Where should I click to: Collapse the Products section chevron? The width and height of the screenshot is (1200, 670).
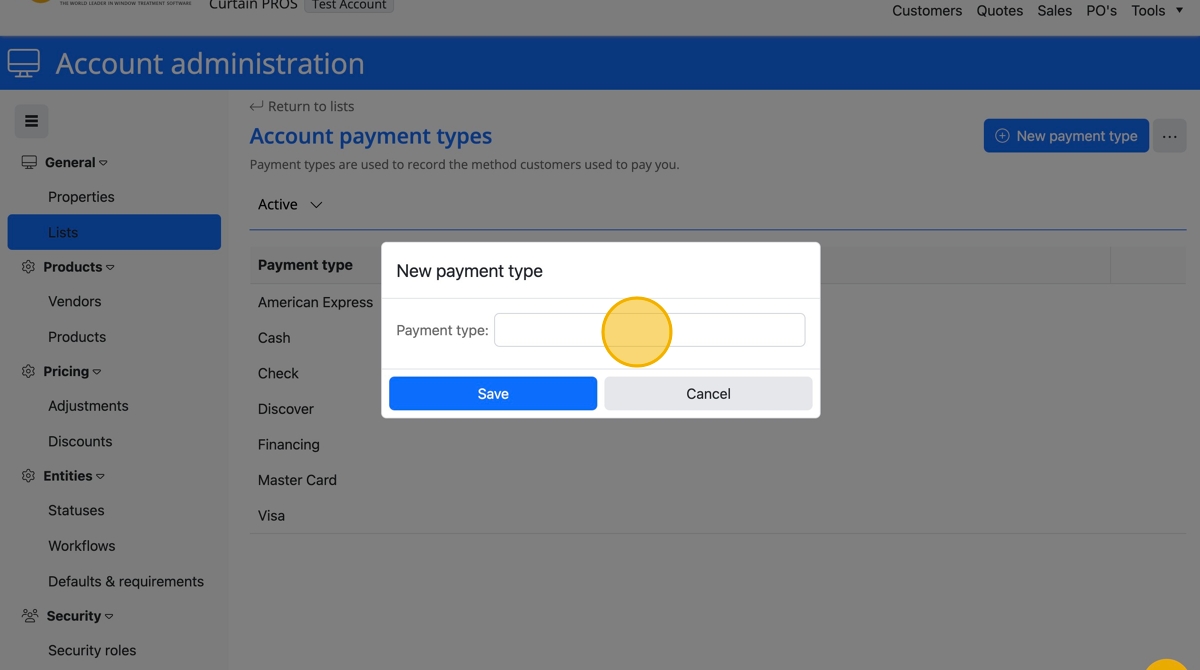click(110, 268)
